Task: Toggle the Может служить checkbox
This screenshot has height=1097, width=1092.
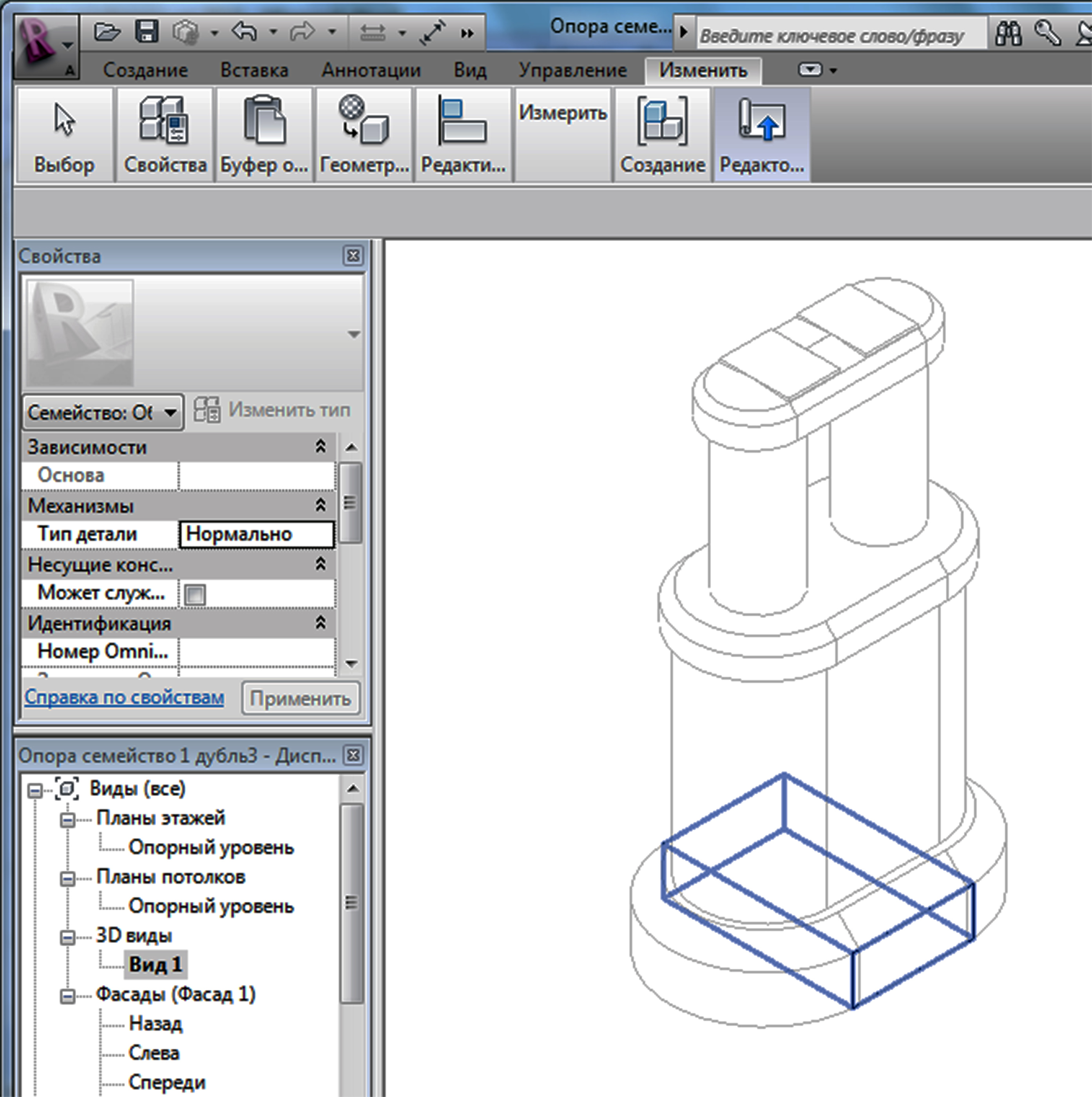Action: 195,594
